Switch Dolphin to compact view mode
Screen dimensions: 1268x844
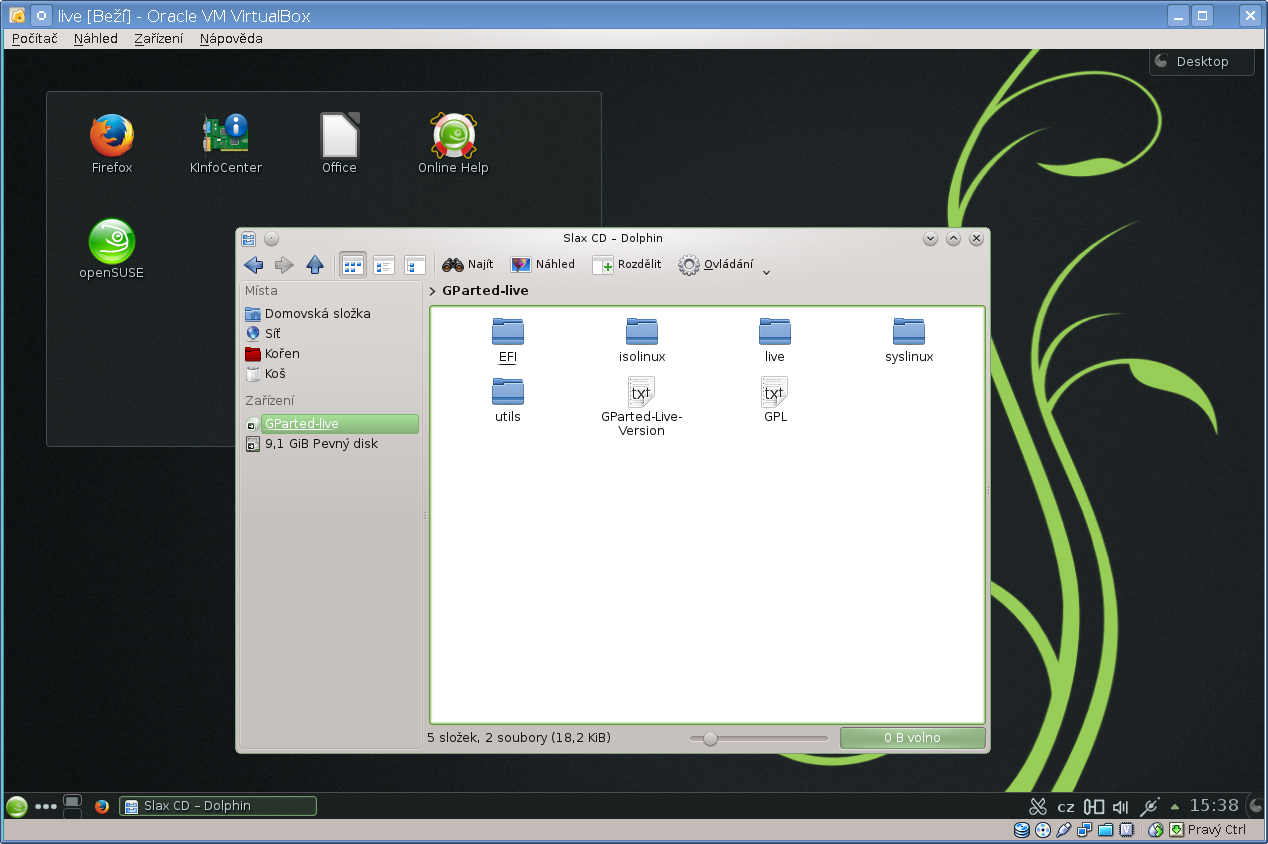pos(384,265)
